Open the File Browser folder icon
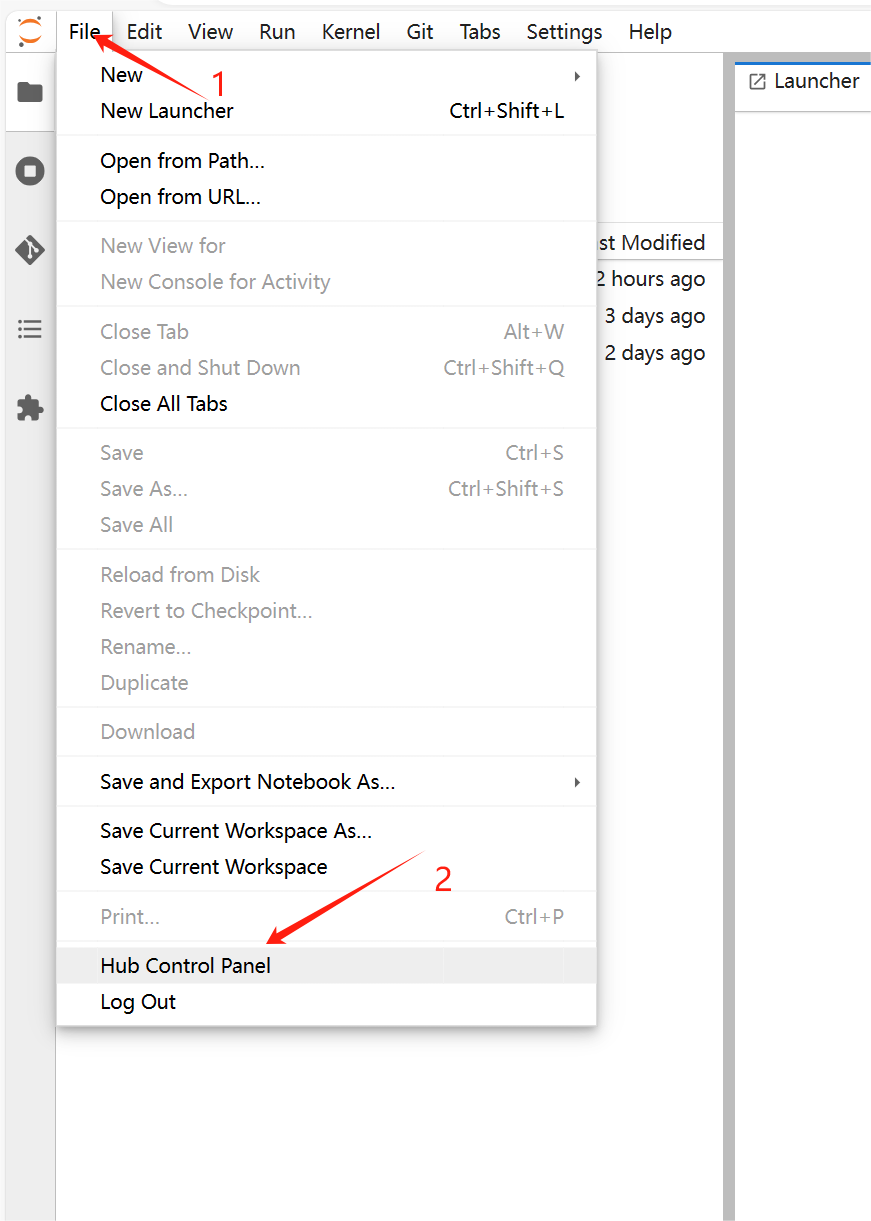The height and width of the screenshot is (1221, 871). (x=30, y=93)
